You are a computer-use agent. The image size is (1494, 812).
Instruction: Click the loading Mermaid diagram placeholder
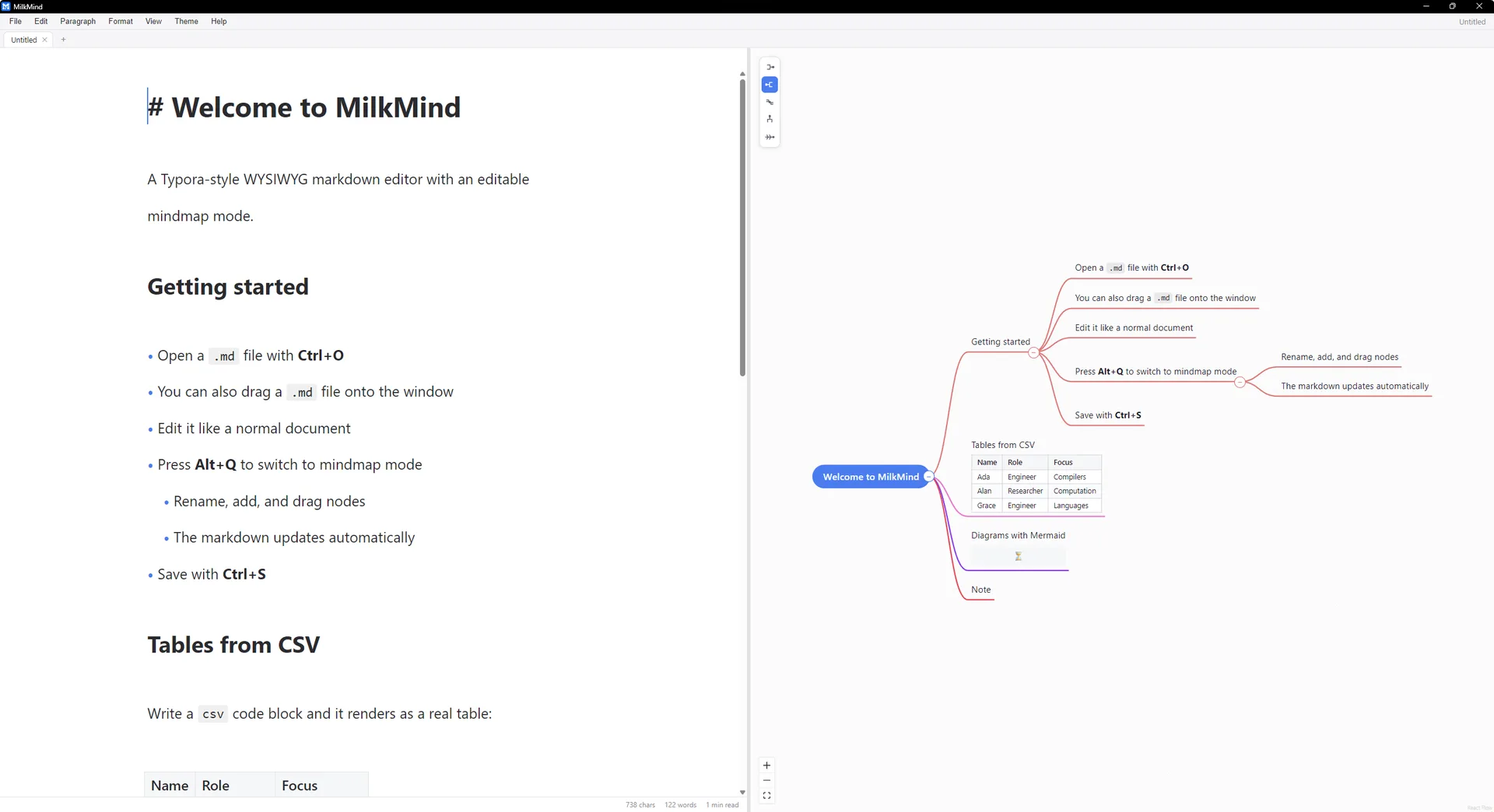(x=1018, y=556)
